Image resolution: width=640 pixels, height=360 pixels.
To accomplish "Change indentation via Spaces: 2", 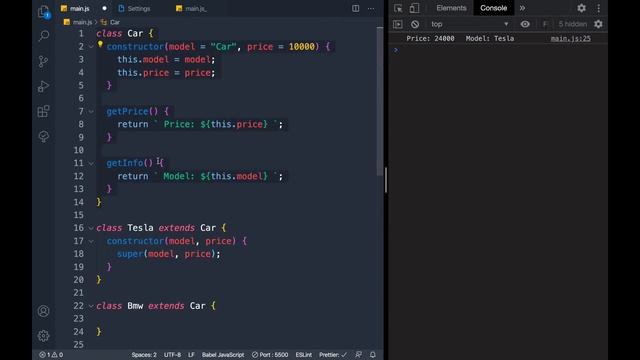I will click(144, 355).
